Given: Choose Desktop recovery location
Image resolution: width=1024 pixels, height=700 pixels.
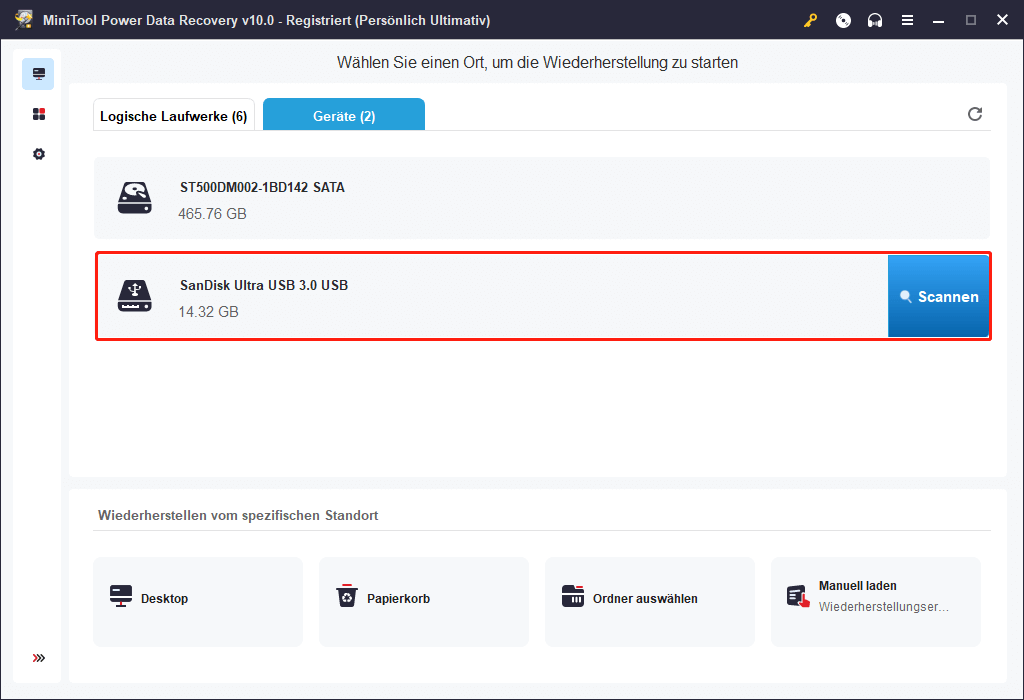Looking at the screenshot, I should click(x=197, y=599).
